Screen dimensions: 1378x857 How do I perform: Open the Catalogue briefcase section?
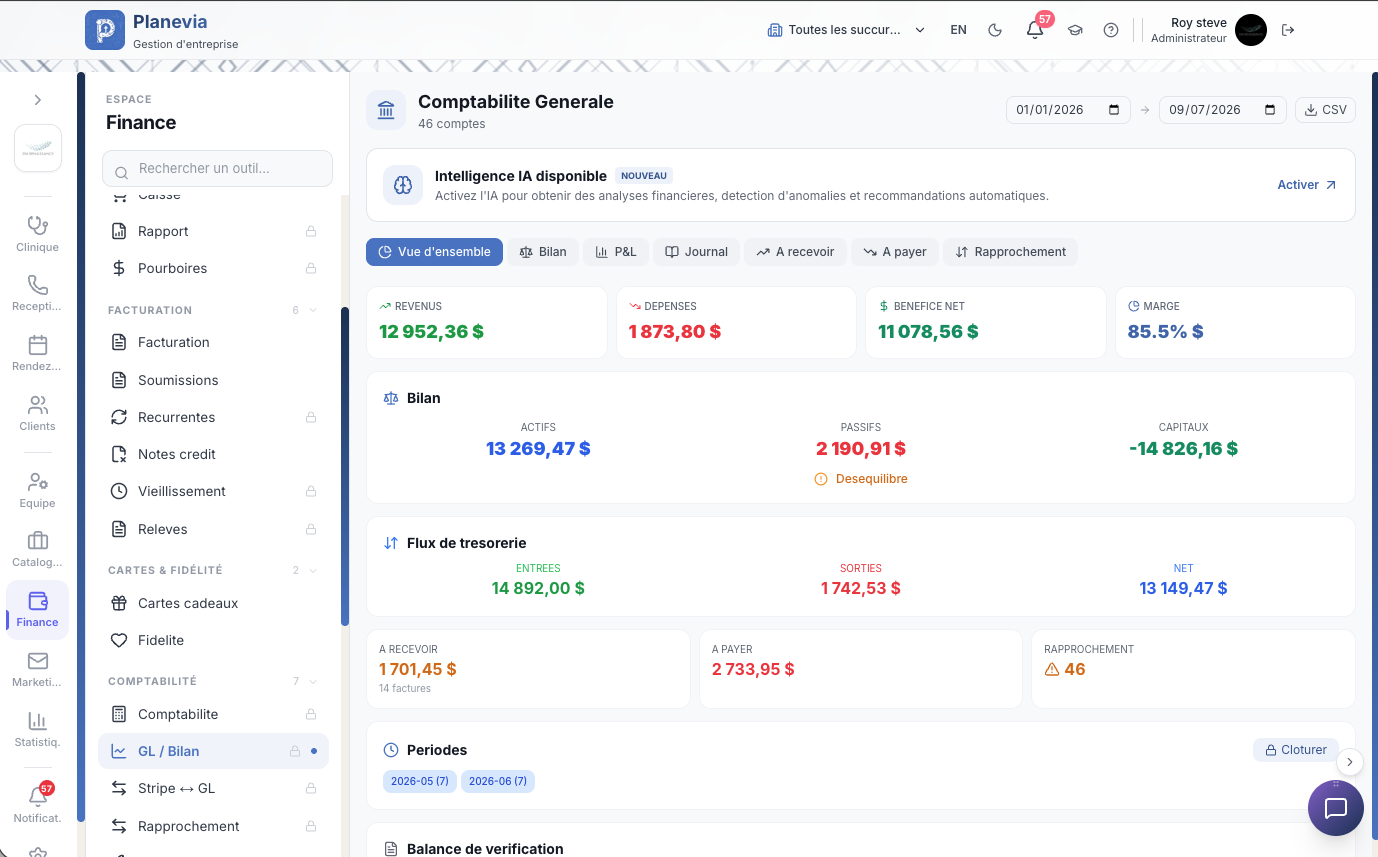point(38,550)
